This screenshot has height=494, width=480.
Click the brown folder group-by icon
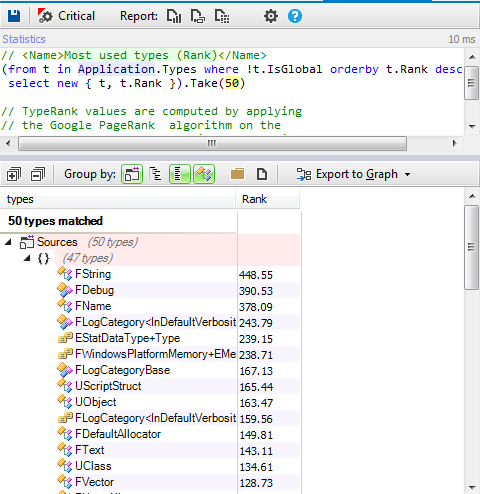point(237,174)
